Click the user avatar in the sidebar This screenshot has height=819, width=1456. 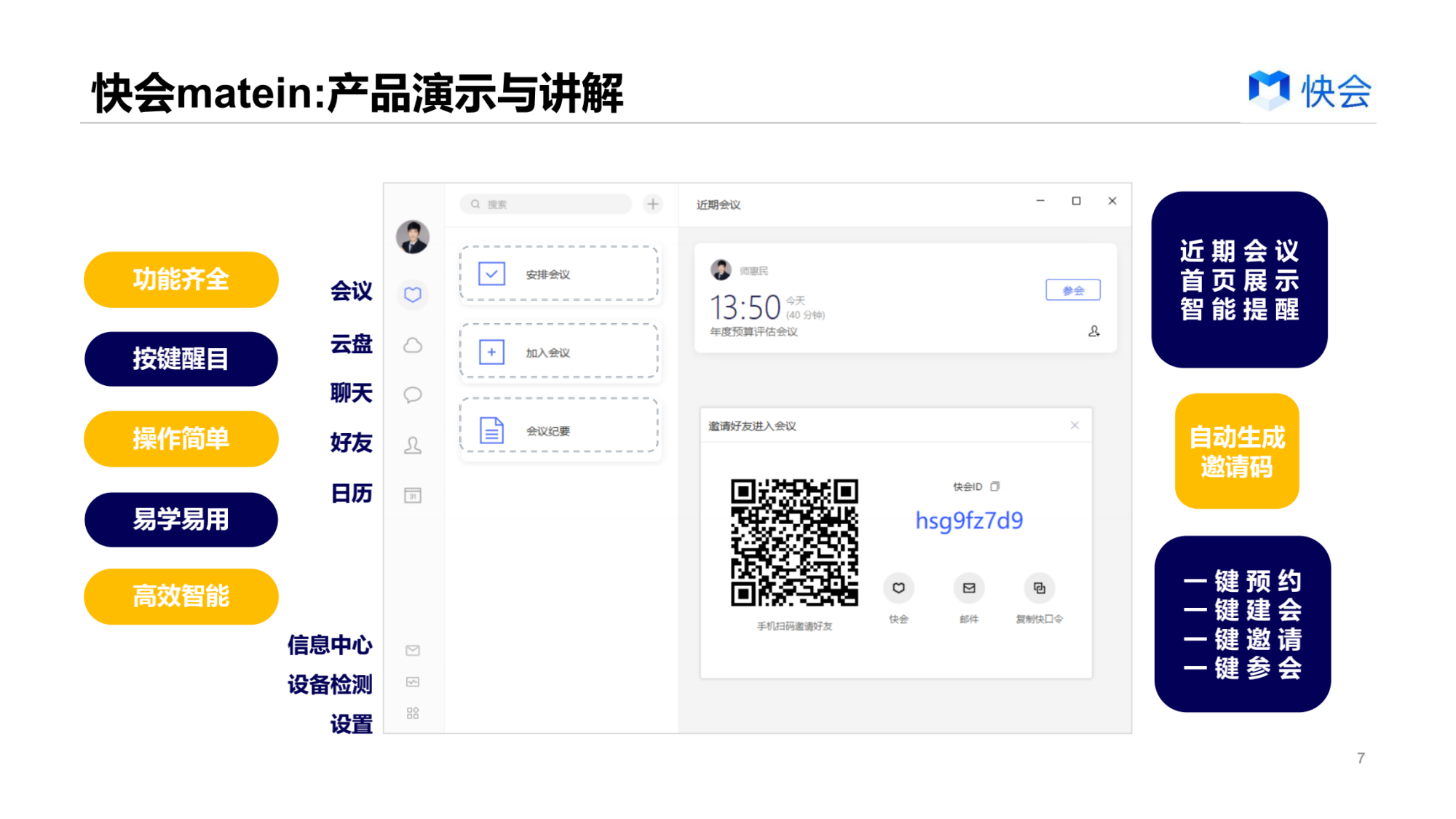coord(413,237)
